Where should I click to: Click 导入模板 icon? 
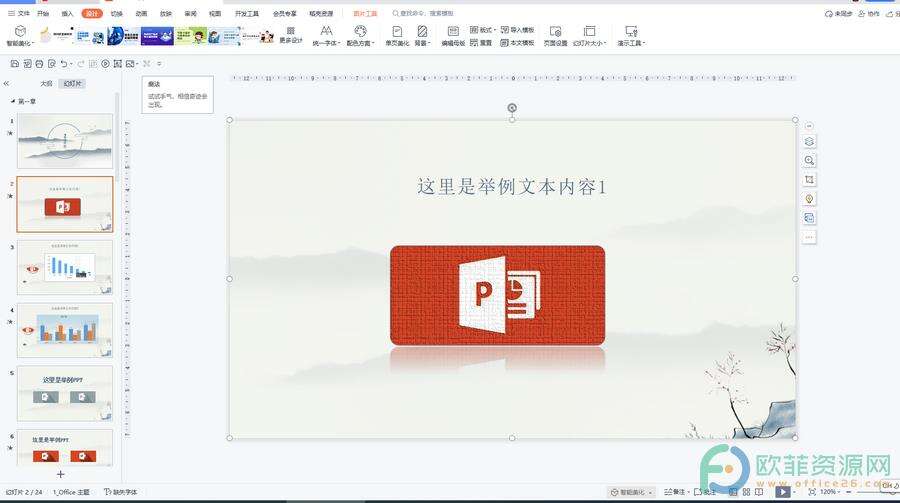point(505,29)
